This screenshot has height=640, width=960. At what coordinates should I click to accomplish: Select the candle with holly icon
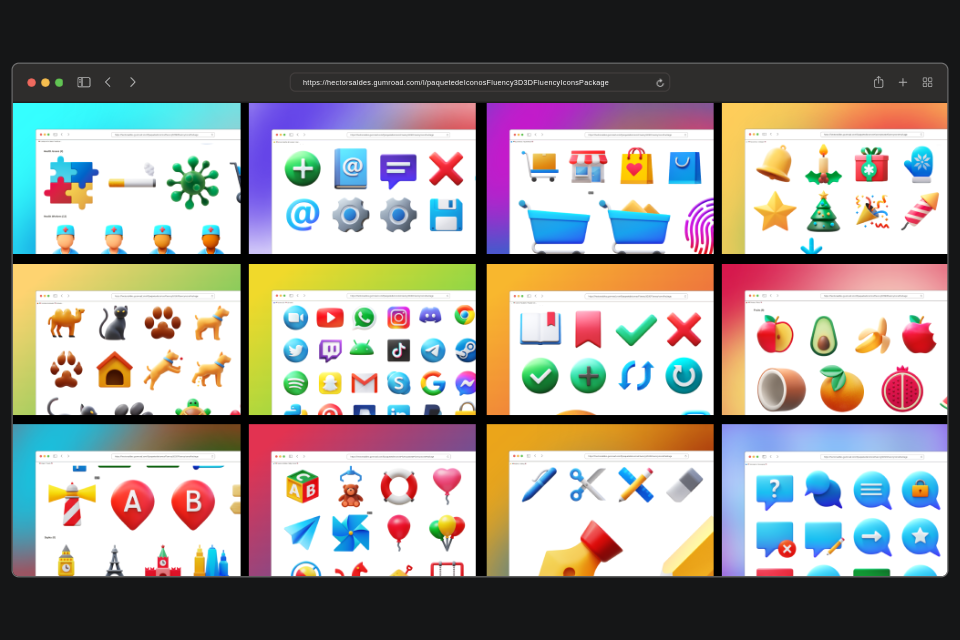(823, 165)
